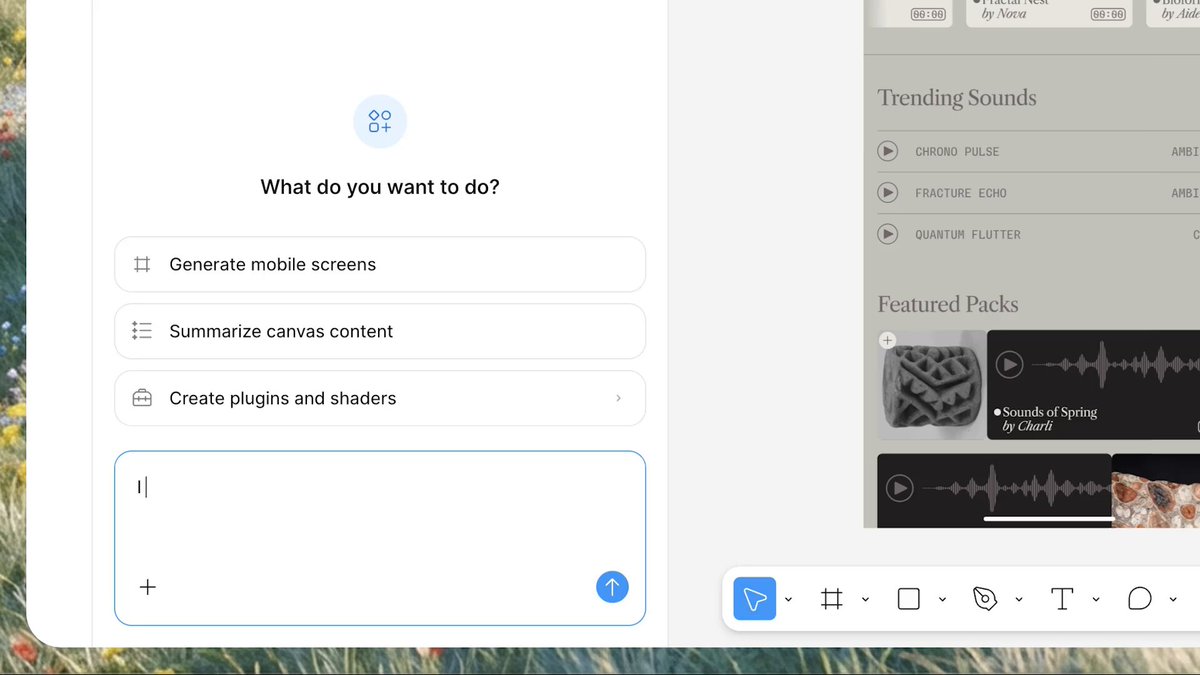
Task: Open dropdown arrow next to Rectangle tool
Action: (x=943, y=599)
